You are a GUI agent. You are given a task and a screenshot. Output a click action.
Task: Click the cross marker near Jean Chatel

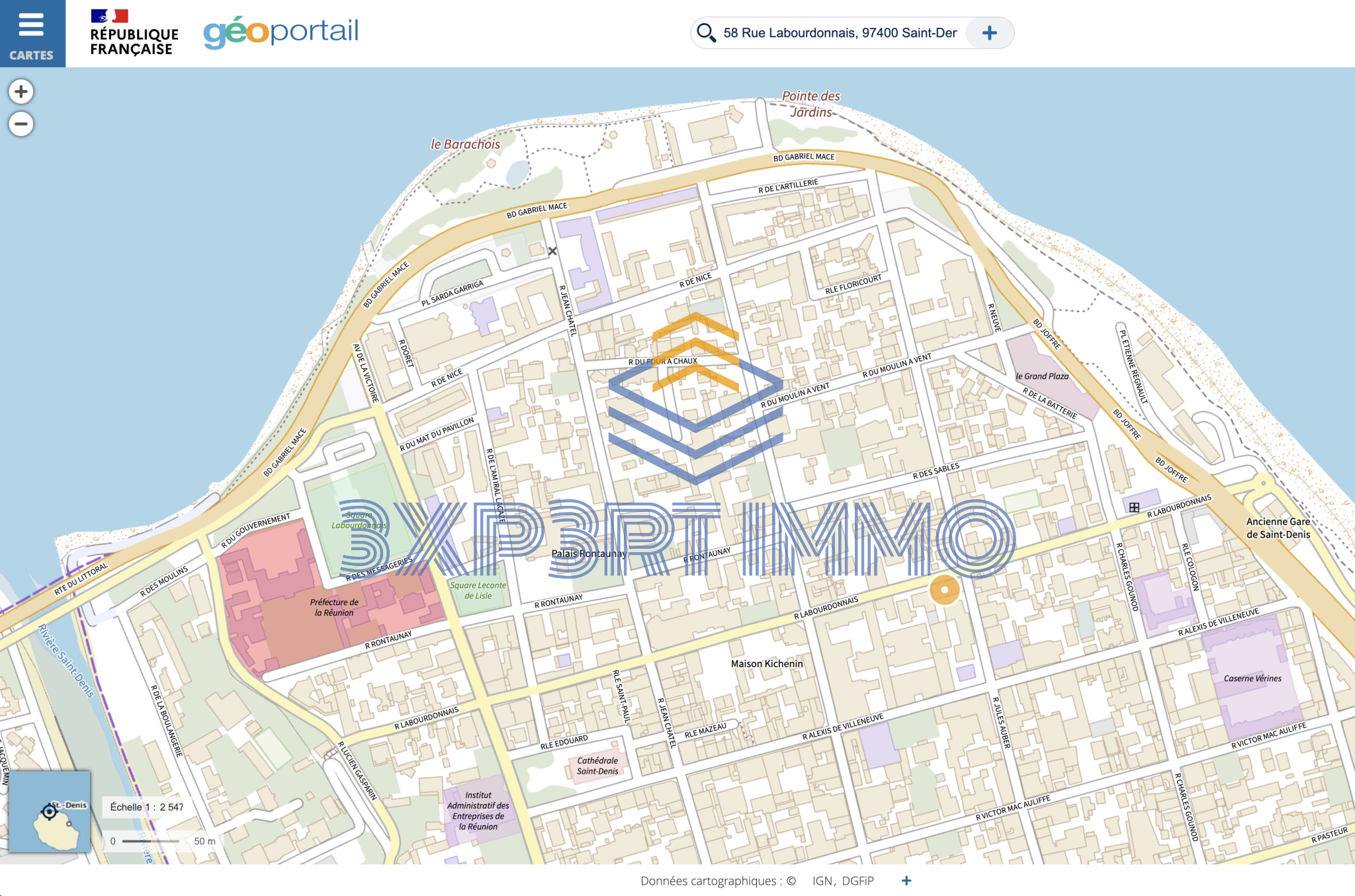pyautogui.click(x=552, y=251)
